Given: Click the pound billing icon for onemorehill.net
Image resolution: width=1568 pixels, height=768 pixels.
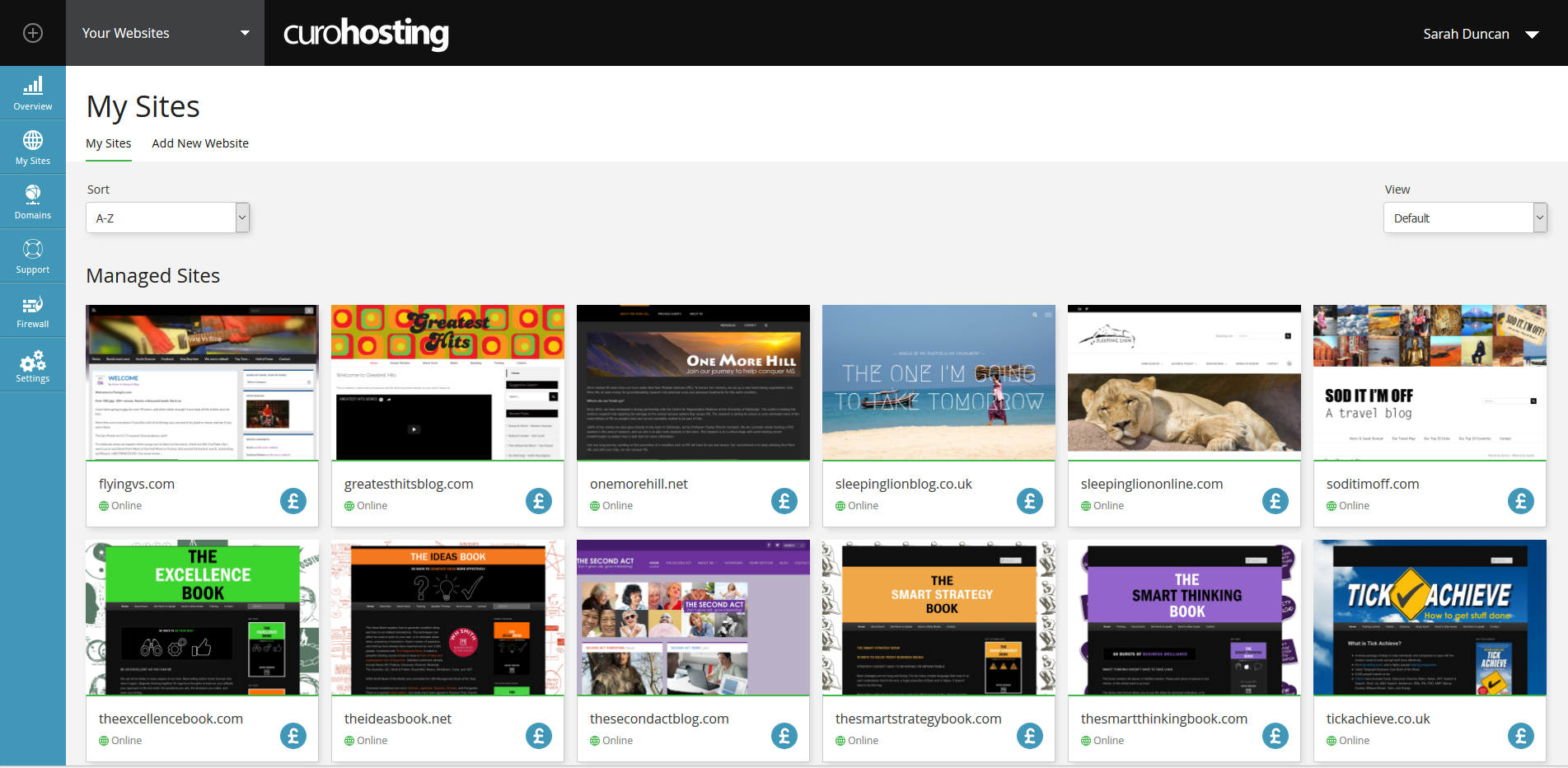Looking at the screenshot, I should [x=784, y=501].
